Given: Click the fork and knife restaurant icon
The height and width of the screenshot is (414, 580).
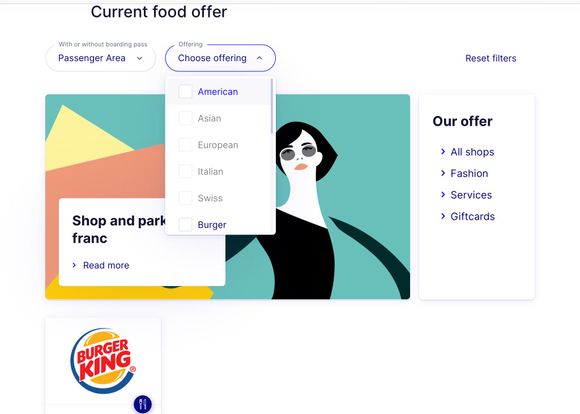Looking at the screenshot, I should click(x=142, y=404).
